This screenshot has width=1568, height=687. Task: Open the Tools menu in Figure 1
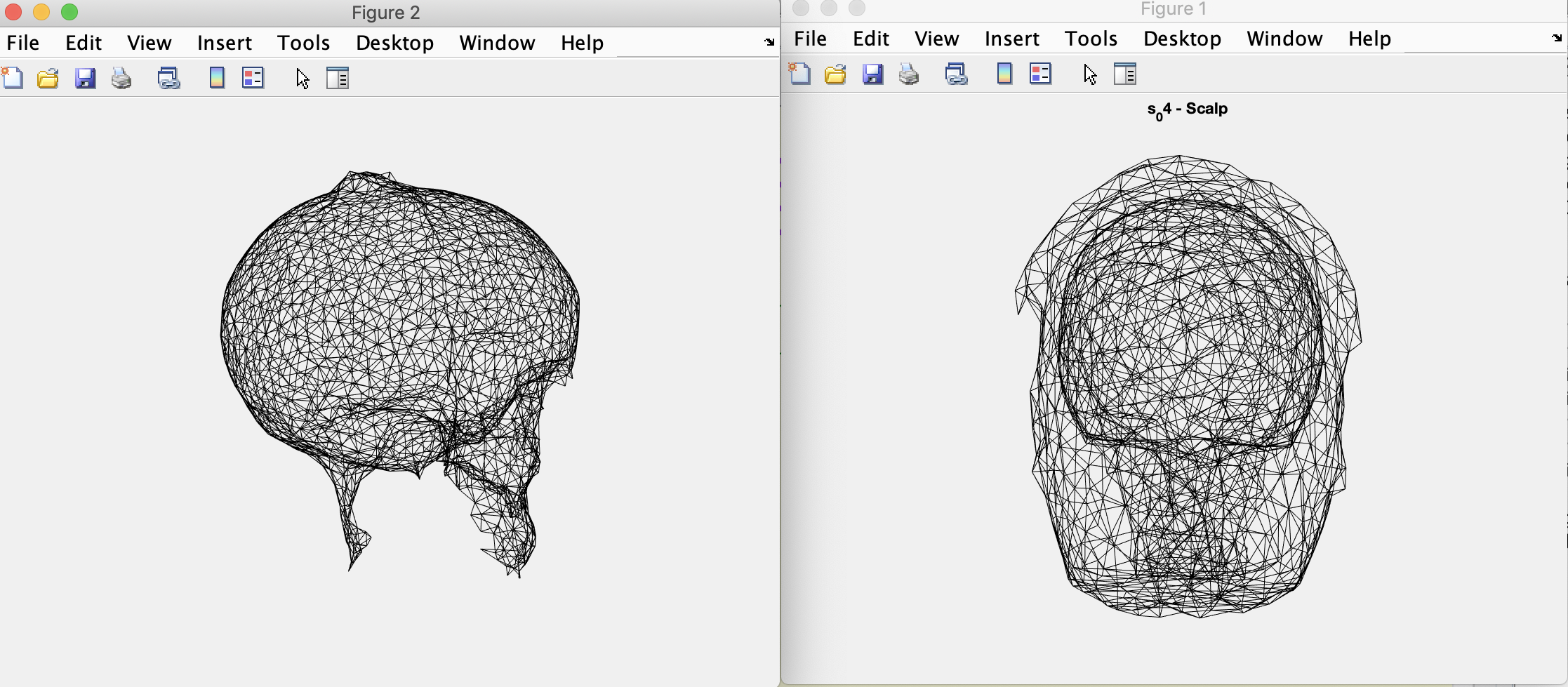(1091, 39)
